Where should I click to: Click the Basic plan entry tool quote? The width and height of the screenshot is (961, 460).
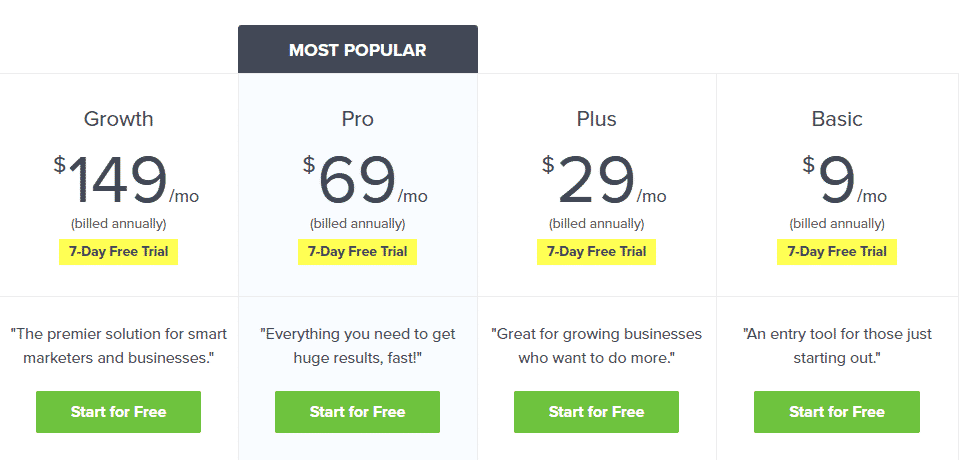[x=836, y=346]
